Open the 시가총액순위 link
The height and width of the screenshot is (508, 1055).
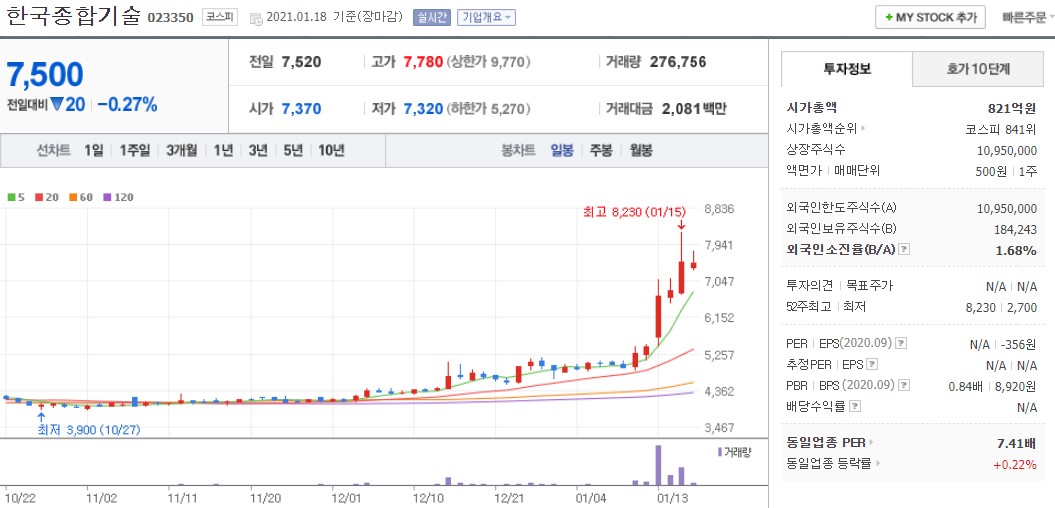826,128
